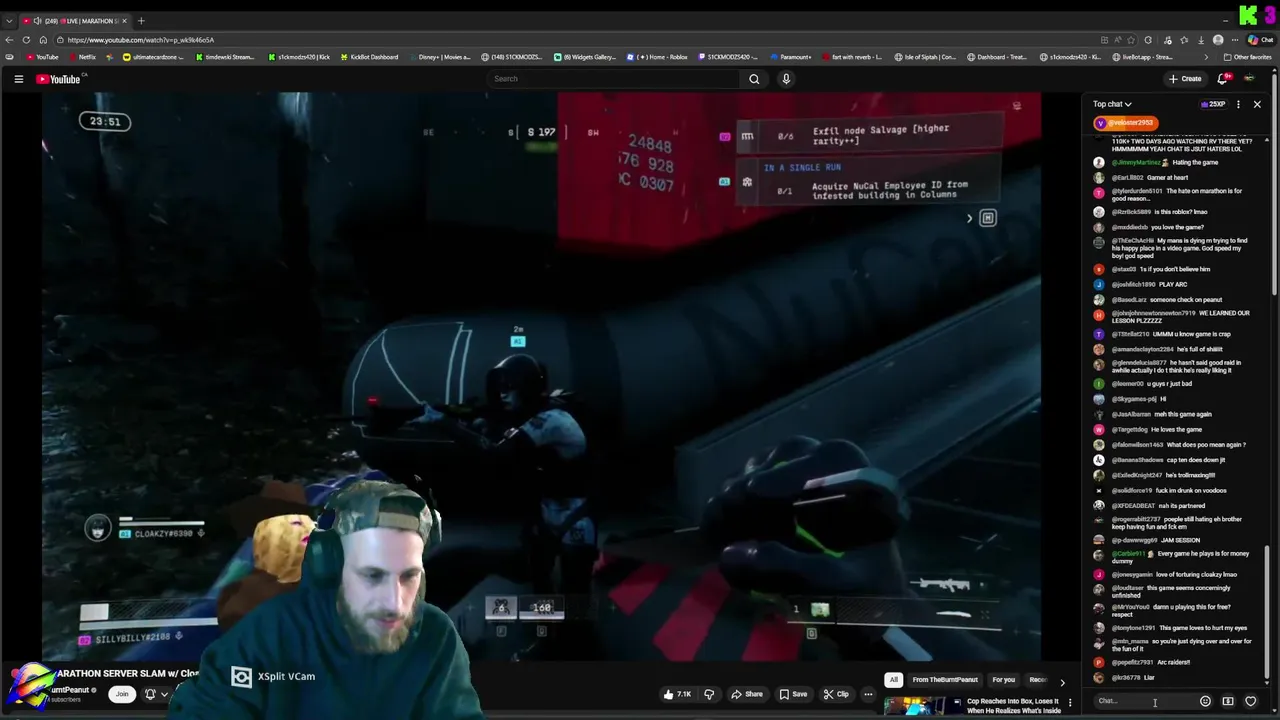
Task: Send a heart reaction in chat
Action: click(1250, 701)
